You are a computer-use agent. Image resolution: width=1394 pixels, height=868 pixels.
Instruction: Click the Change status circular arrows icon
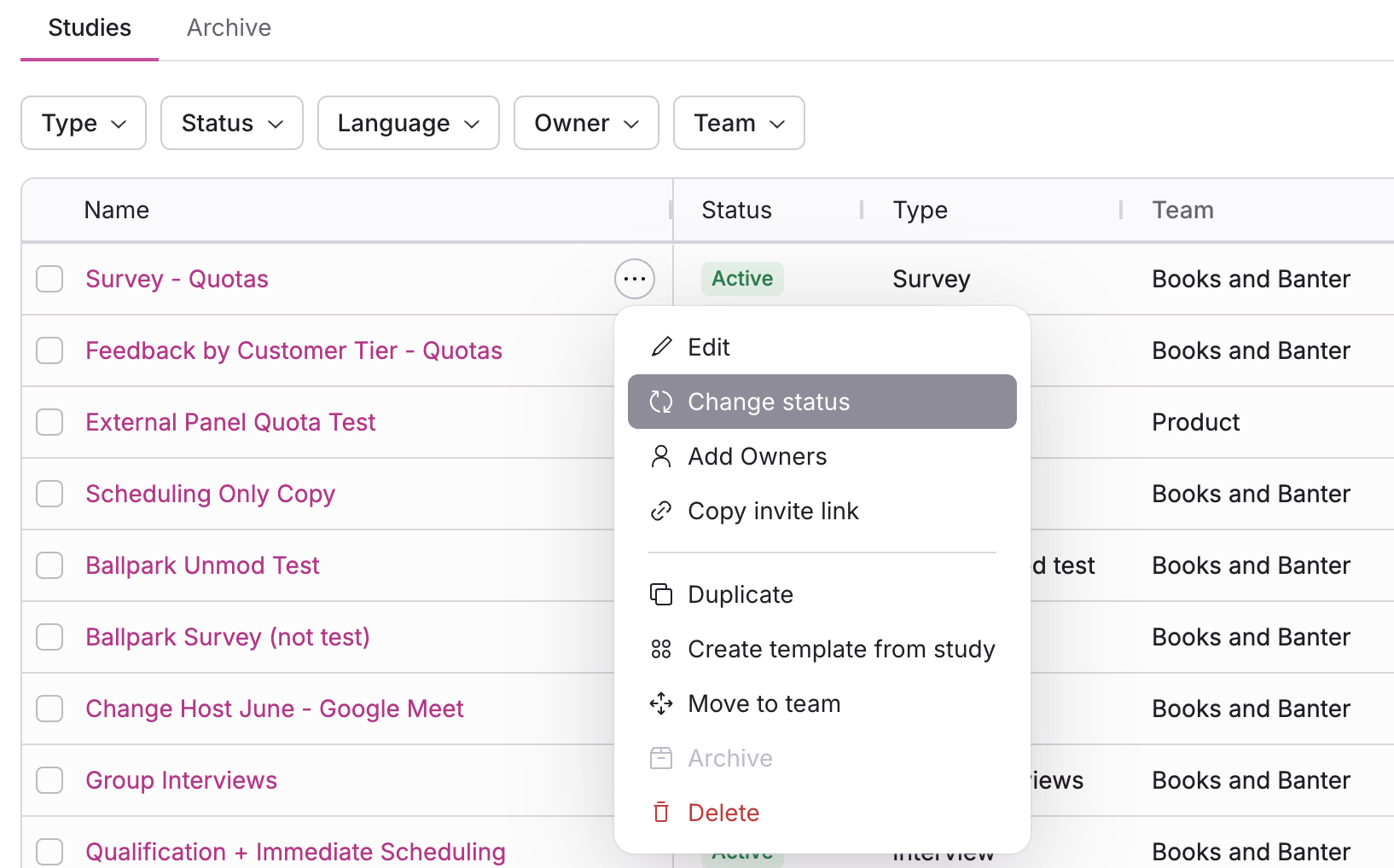(661, 402)
